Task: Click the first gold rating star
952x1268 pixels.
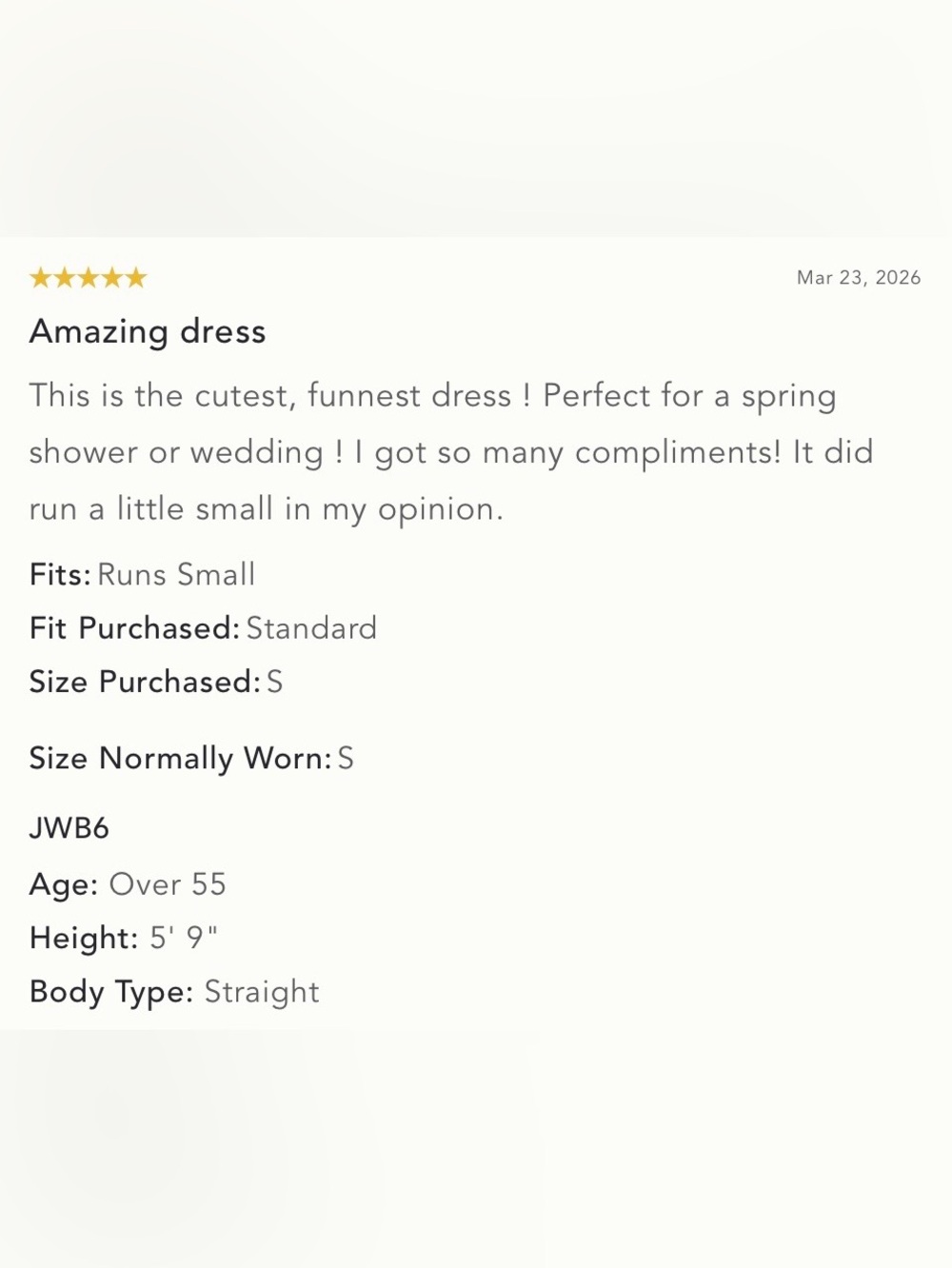Action: click(x=41, y=278)
